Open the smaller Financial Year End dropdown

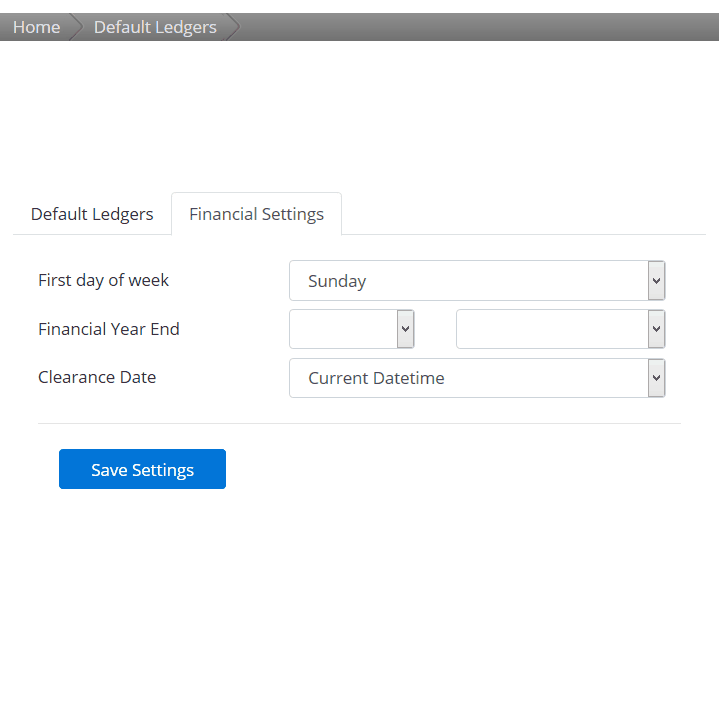pos(352,329)
